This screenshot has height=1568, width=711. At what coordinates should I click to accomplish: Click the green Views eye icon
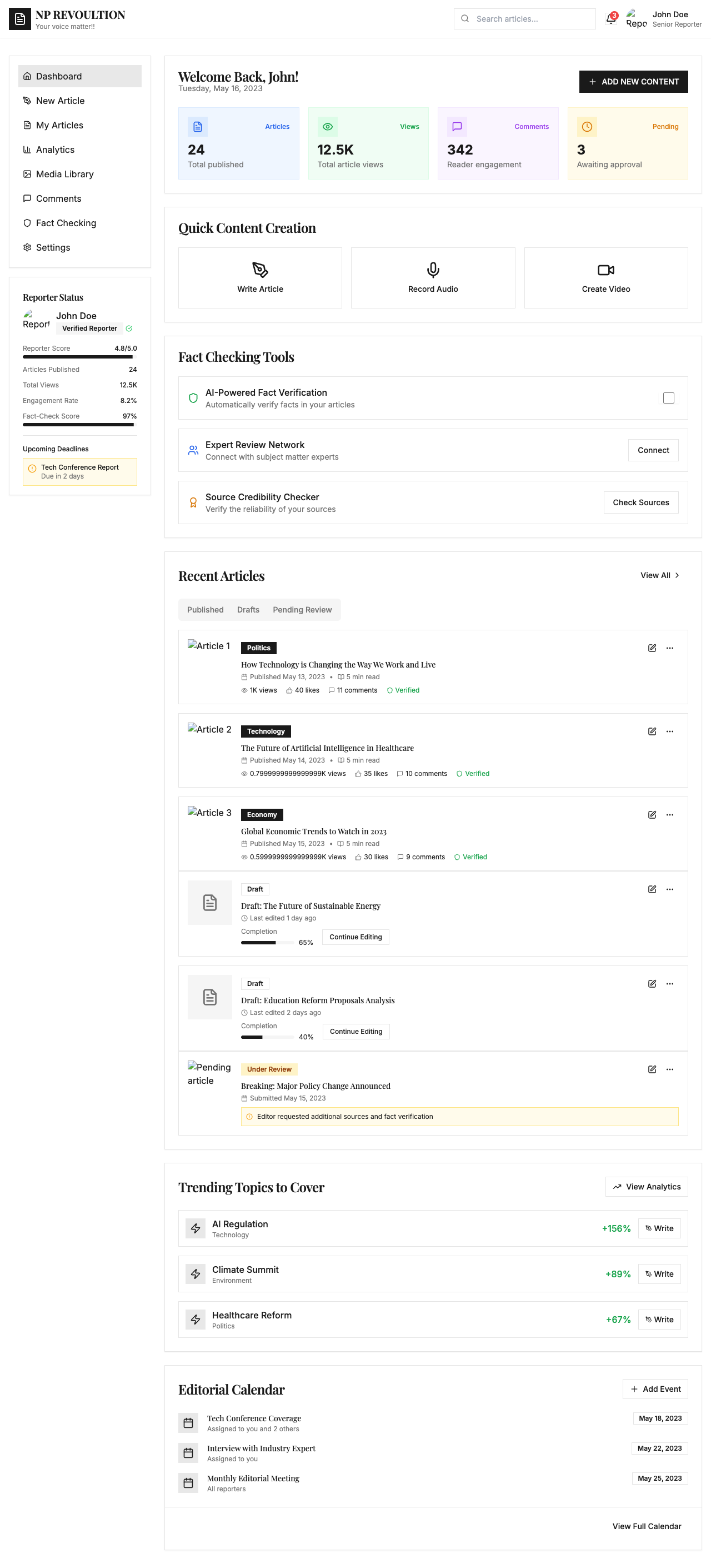point(327,127)
